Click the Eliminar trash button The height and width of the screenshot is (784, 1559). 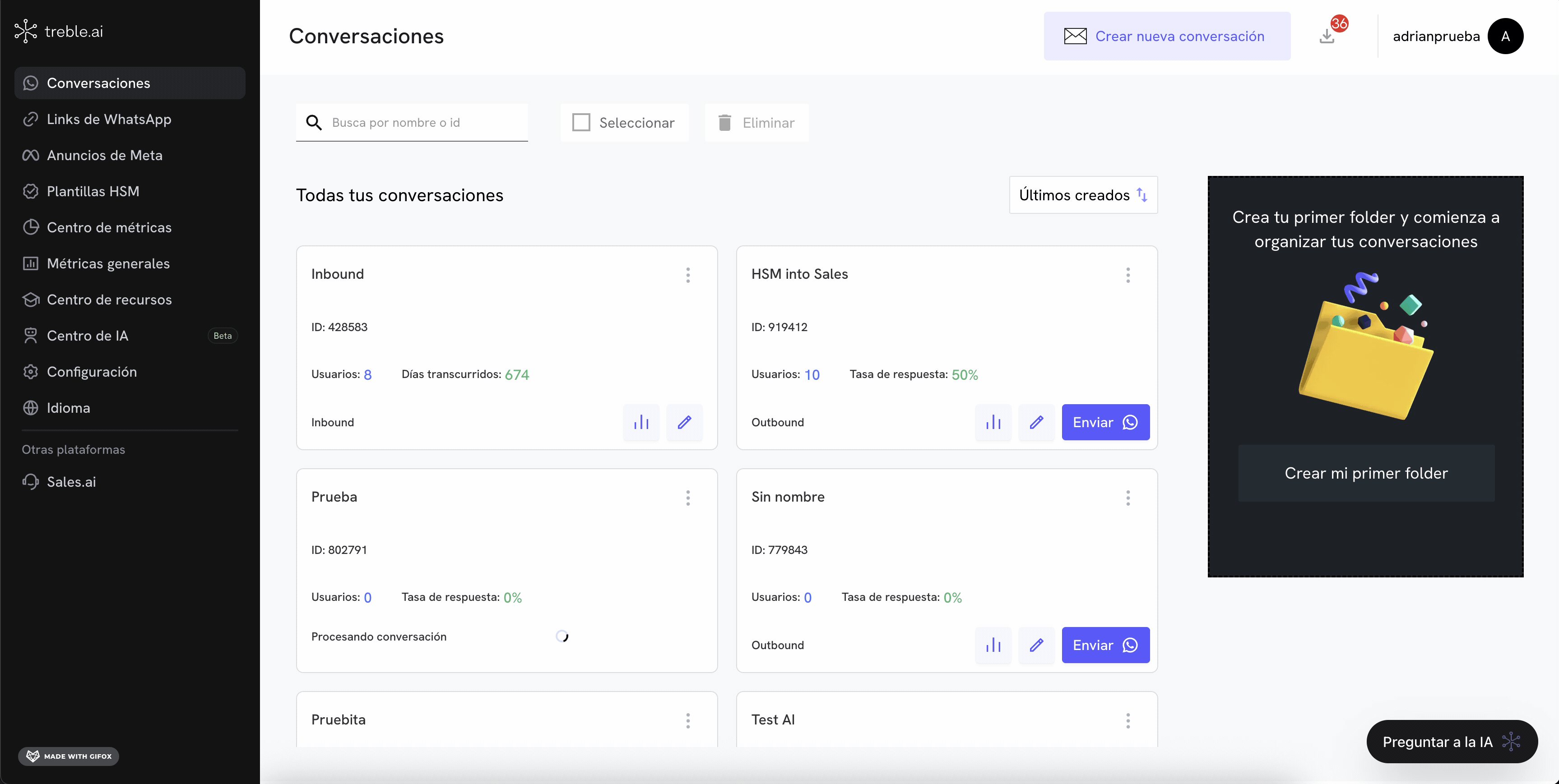tap(756, 123)
